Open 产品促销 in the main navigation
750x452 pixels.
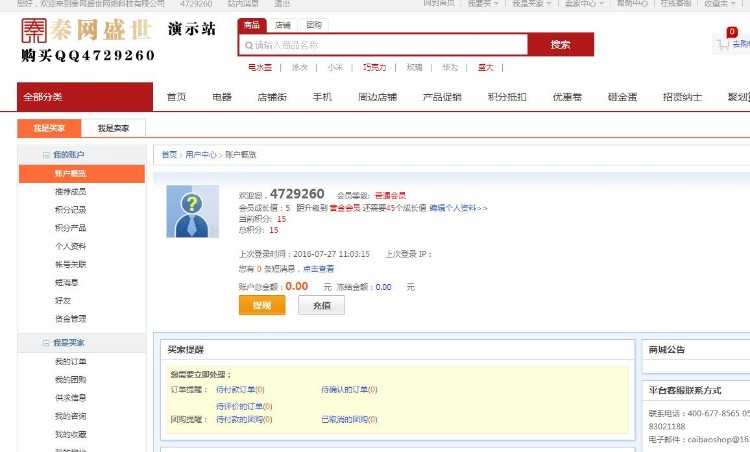coord(442,97)
